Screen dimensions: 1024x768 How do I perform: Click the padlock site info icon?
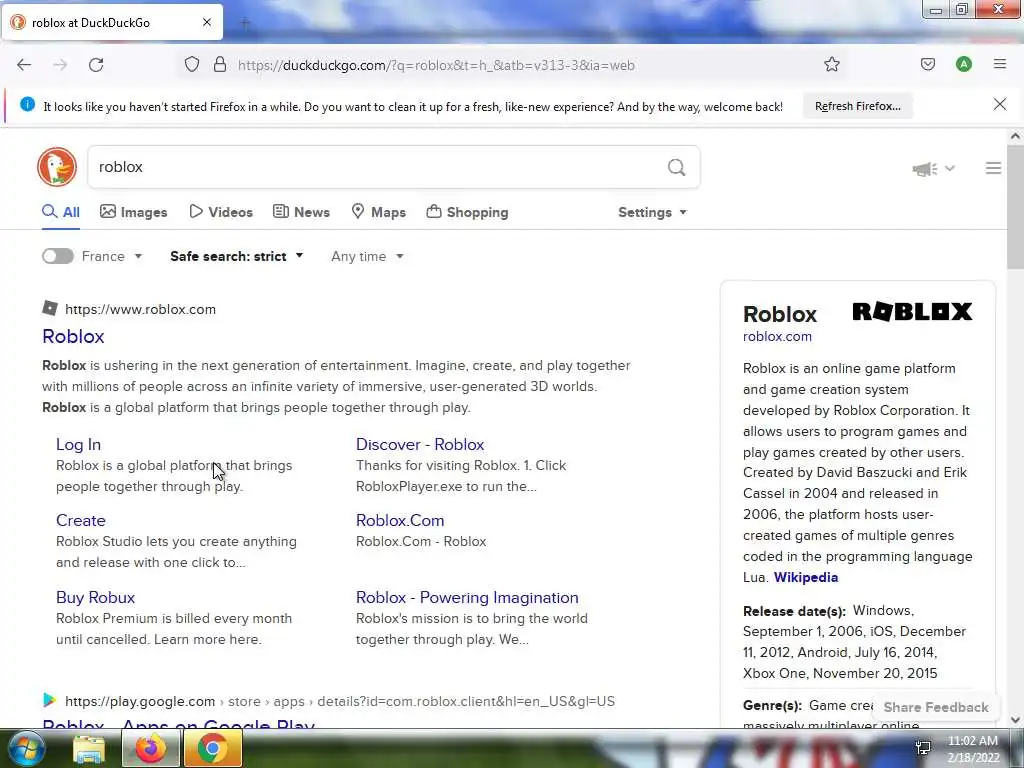[x=220, y=65]
